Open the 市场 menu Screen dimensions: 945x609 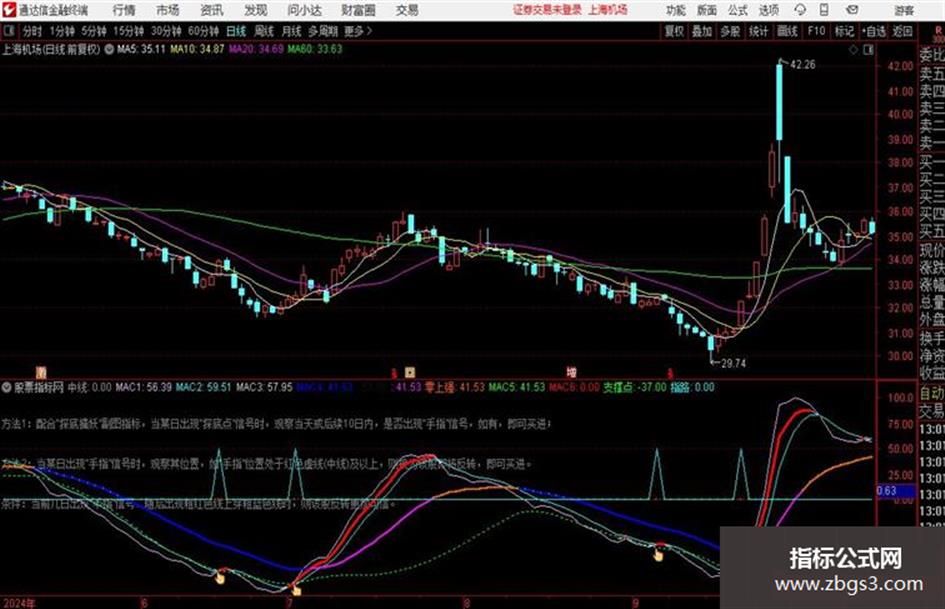click(x=168, y=10)
